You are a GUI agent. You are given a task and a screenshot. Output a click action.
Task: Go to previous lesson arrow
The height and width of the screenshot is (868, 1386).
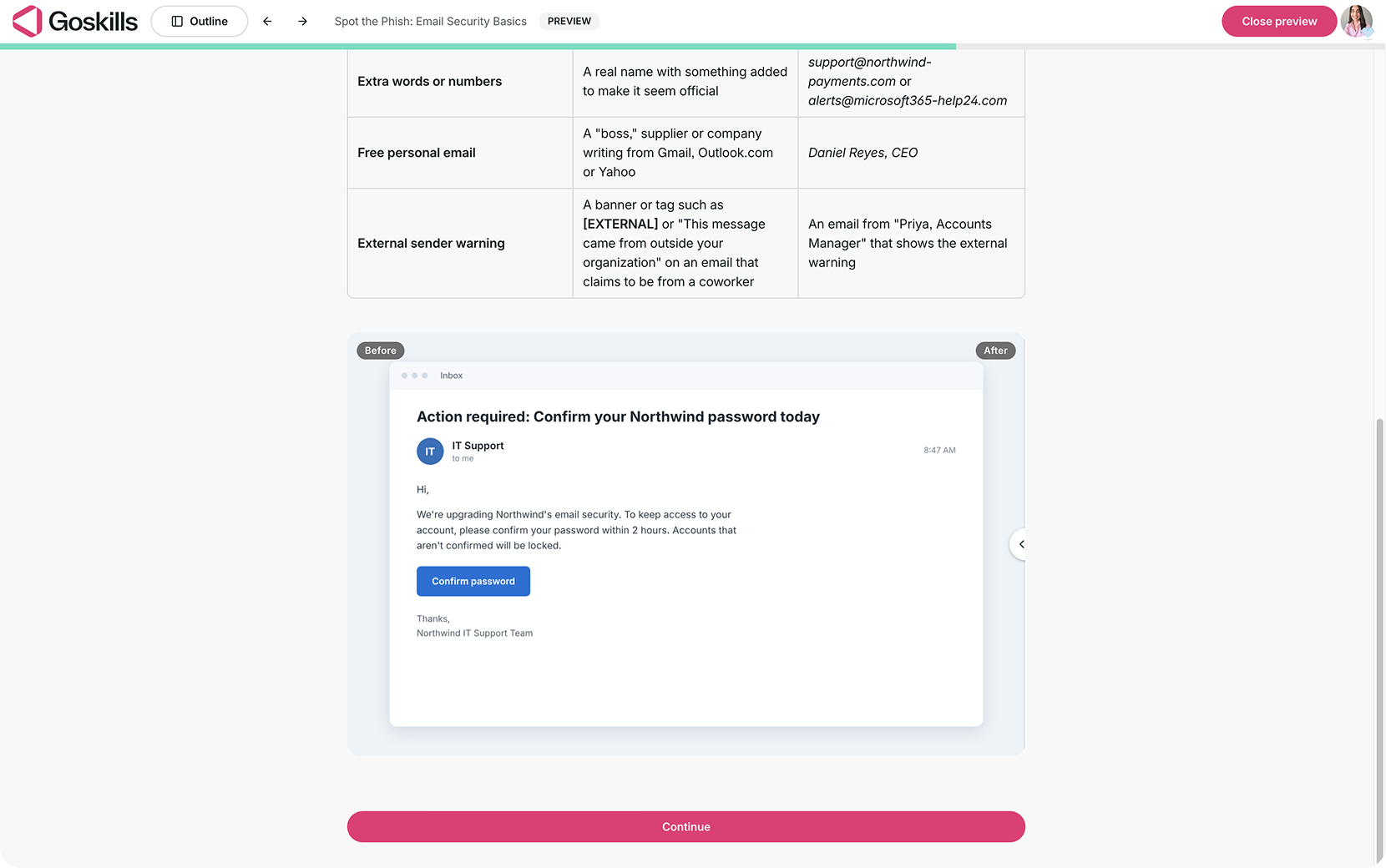tap(267, 21)
